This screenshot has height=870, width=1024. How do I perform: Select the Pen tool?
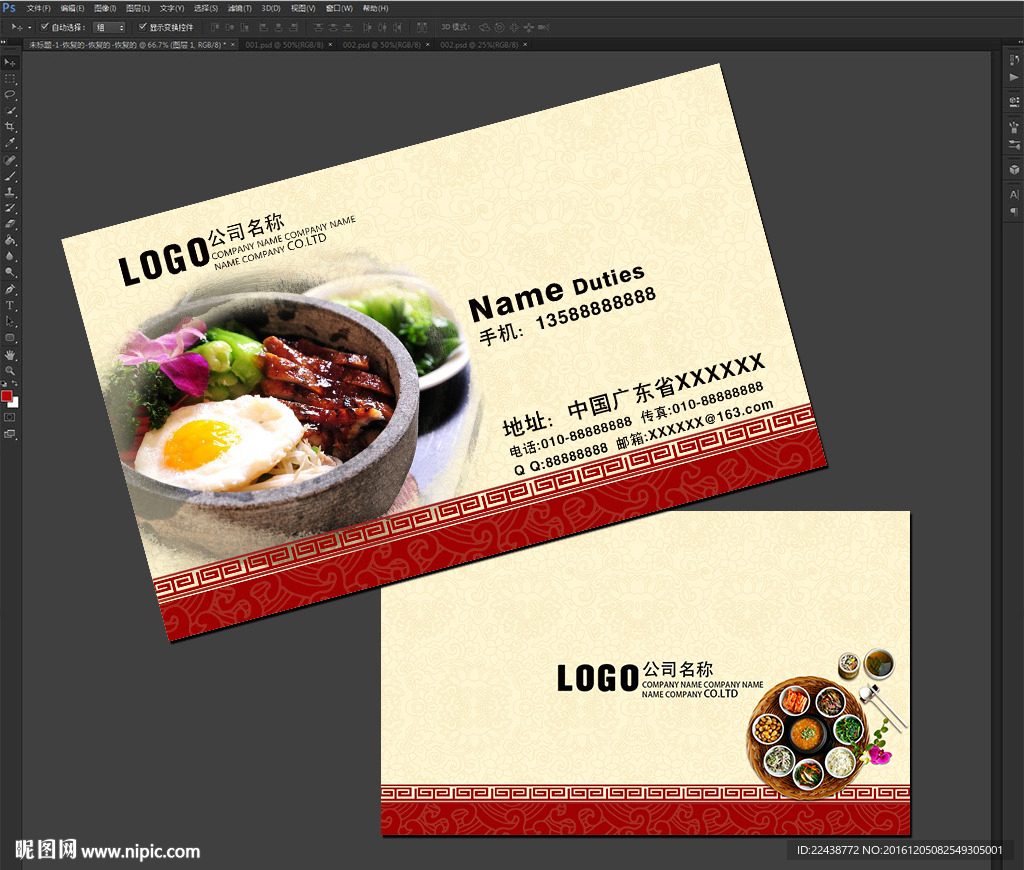click(x=9, y=289)
